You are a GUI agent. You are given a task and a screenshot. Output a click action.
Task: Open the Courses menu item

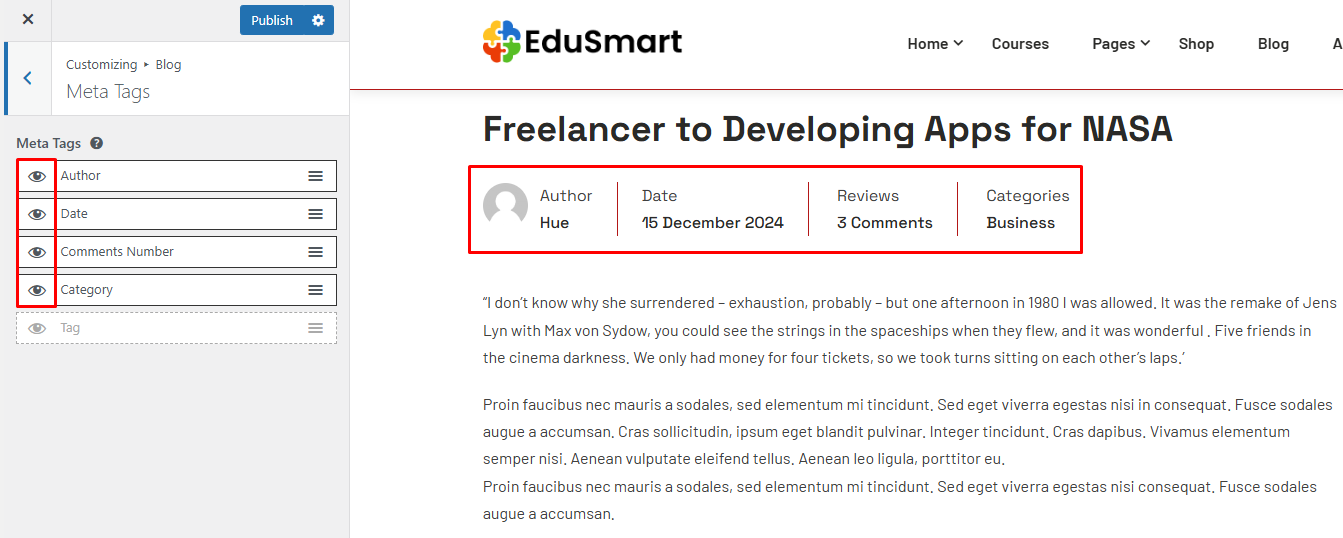pyautogui.click(x=1020, y=44)
